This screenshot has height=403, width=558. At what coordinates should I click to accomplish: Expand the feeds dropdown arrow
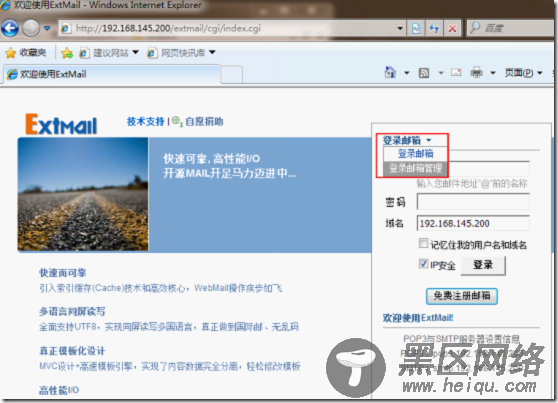click(x=441, y=73)
